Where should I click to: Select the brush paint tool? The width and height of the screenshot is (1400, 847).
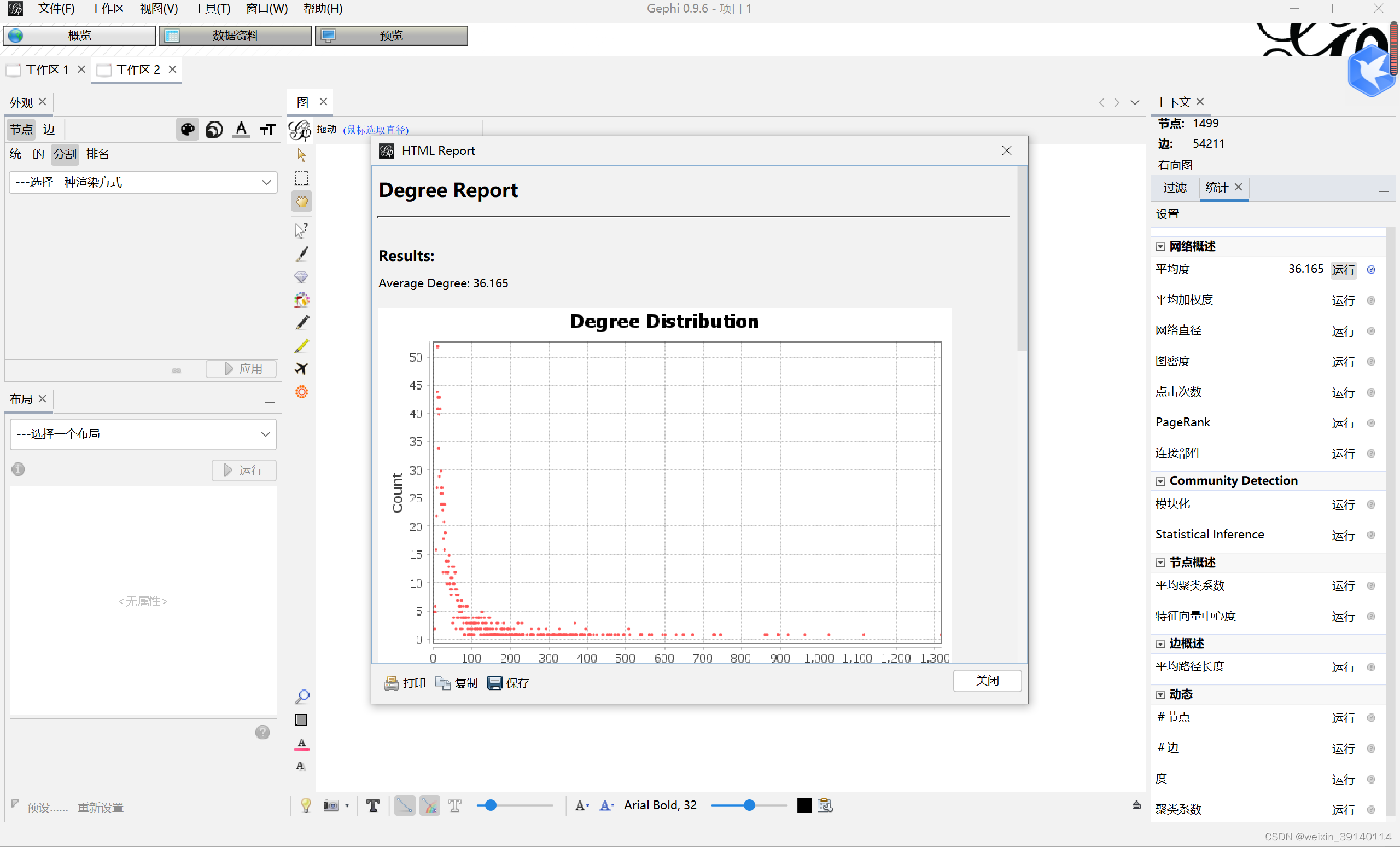tap(302, 253)
